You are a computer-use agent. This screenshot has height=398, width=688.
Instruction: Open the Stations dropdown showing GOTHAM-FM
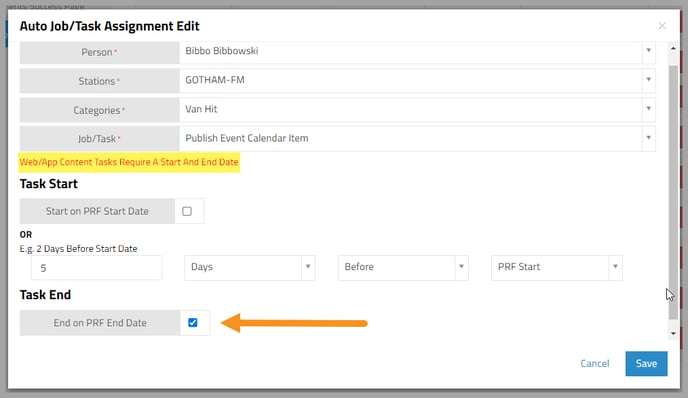pyautogui.click(x=417, y=80)
